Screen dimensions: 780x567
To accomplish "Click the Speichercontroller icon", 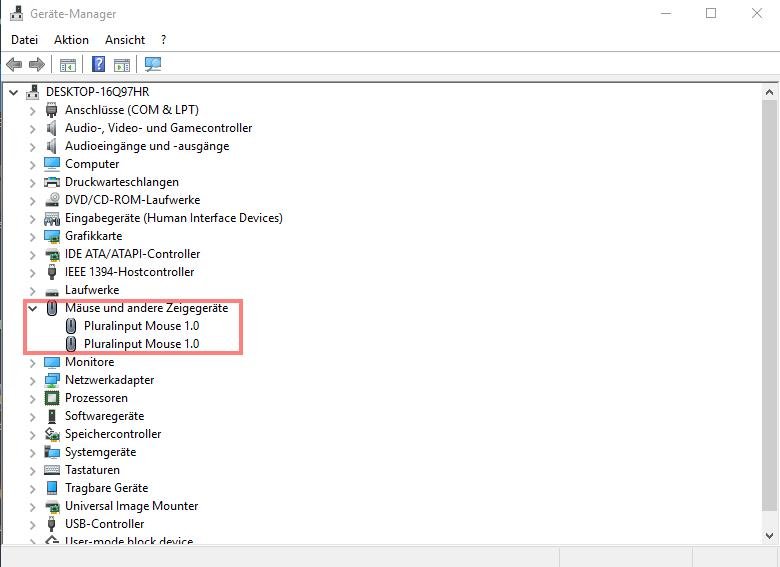I will [x=52, y=434].
